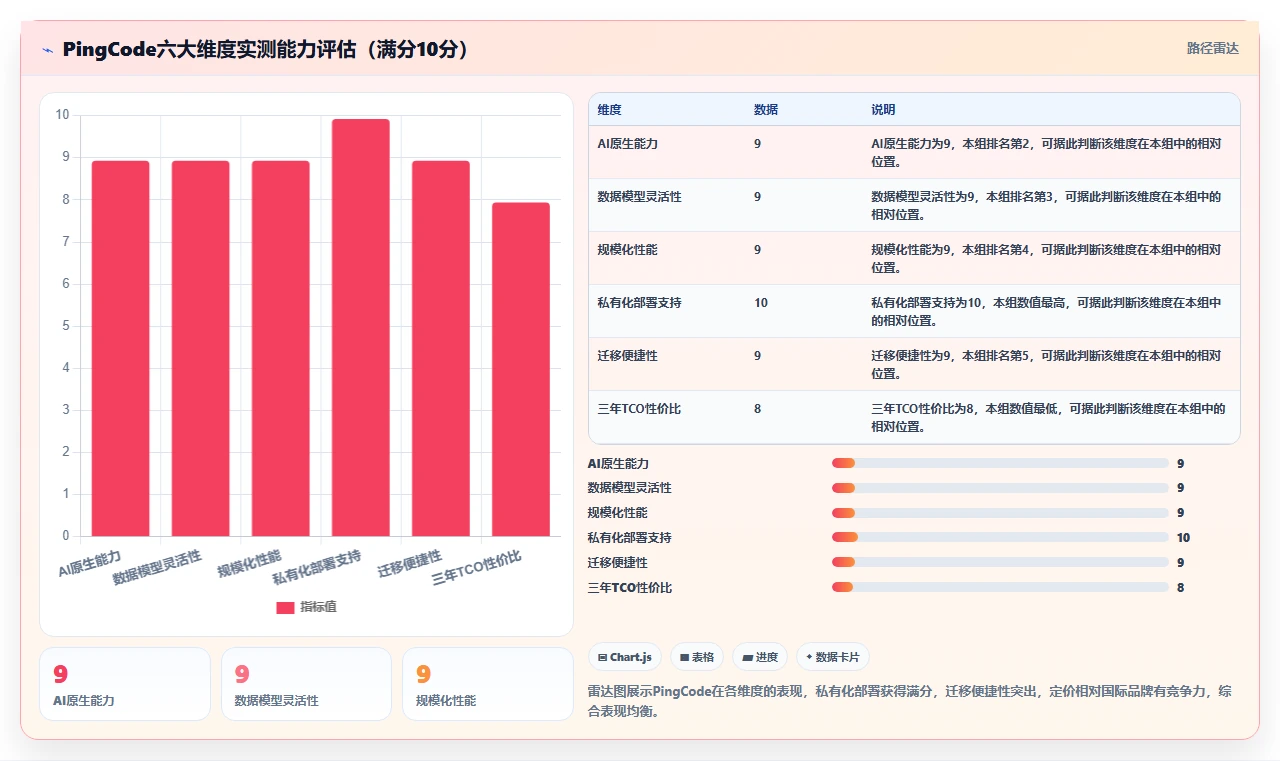Select the 规模化性能 cell in the table
This screenshot has width=1280, height=761.
coord(627,250)
